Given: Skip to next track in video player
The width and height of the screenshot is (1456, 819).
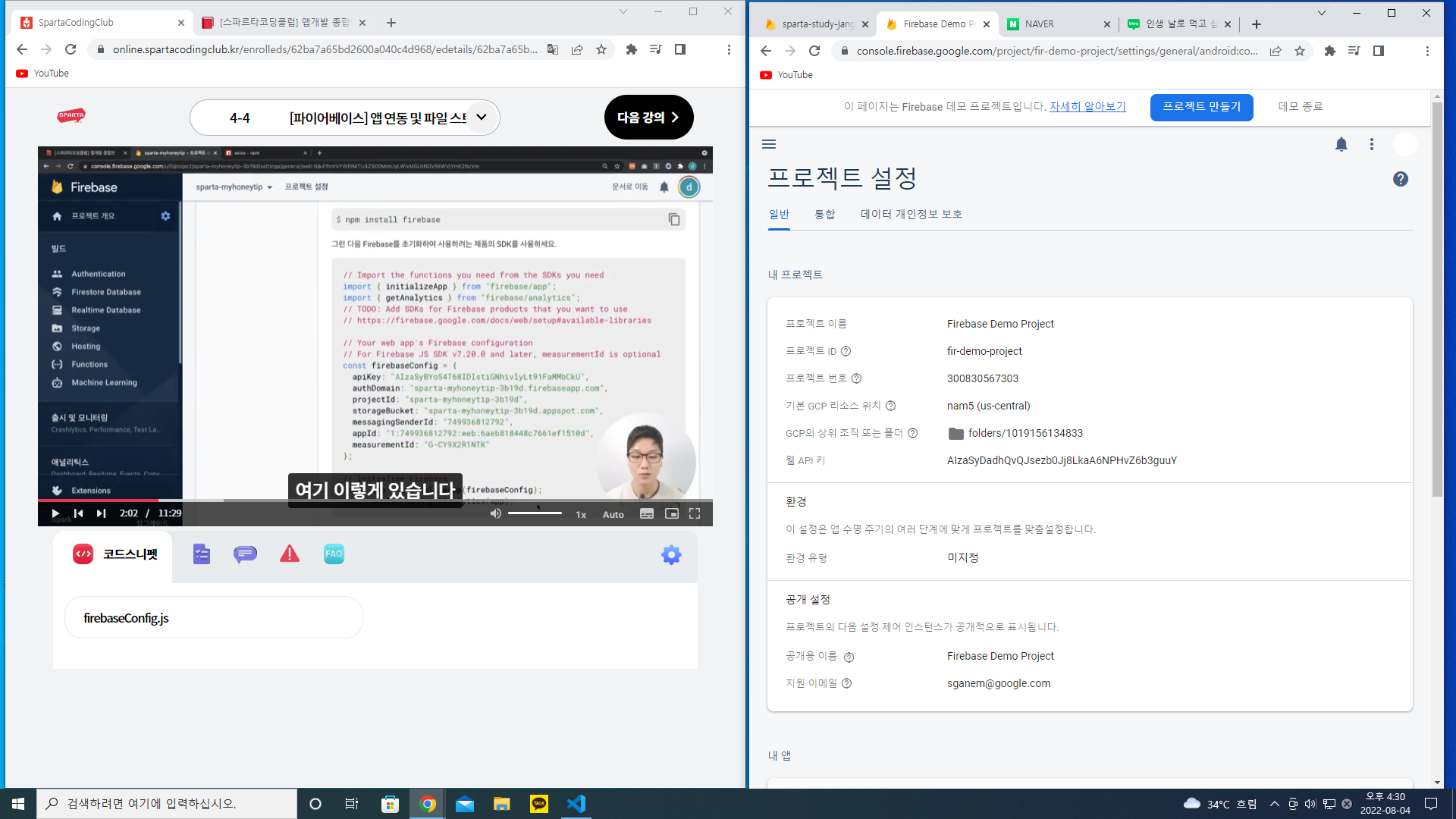Looking at the screenshot, I should (x=102, y=513).
